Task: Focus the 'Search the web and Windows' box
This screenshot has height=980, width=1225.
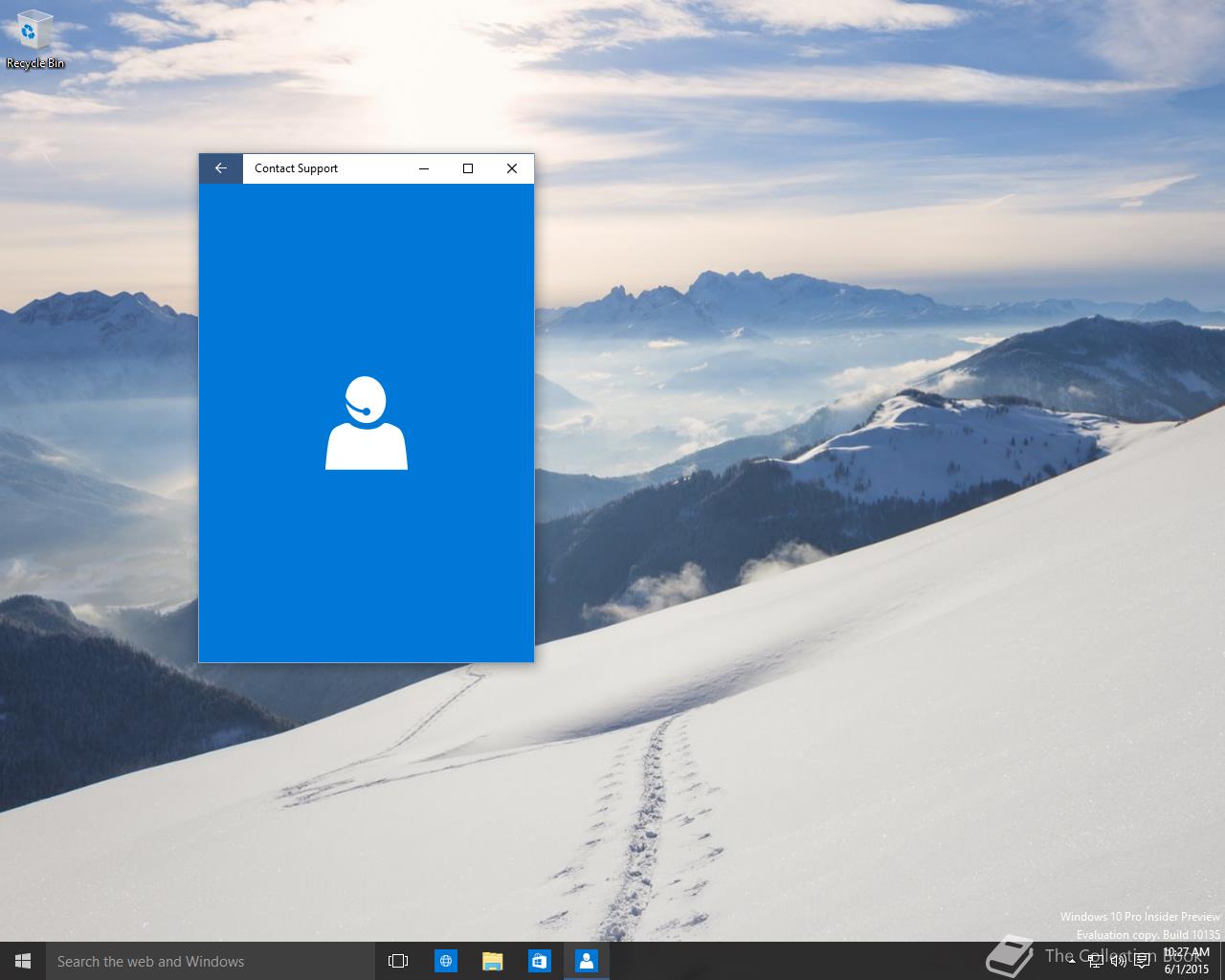Action: pyautogui.click(x=210, y=961)
